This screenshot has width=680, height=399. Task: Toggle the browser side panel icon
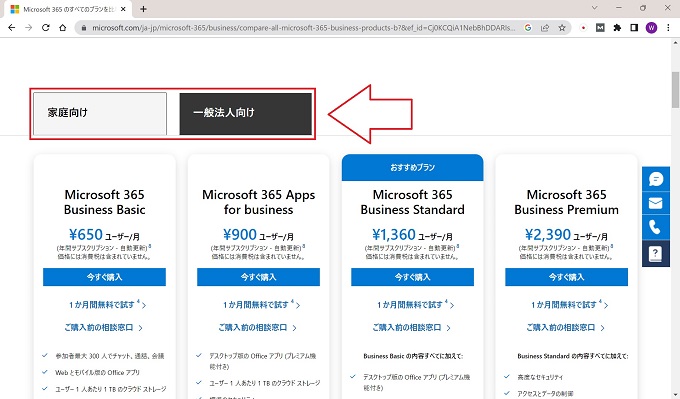click(634, 27)
